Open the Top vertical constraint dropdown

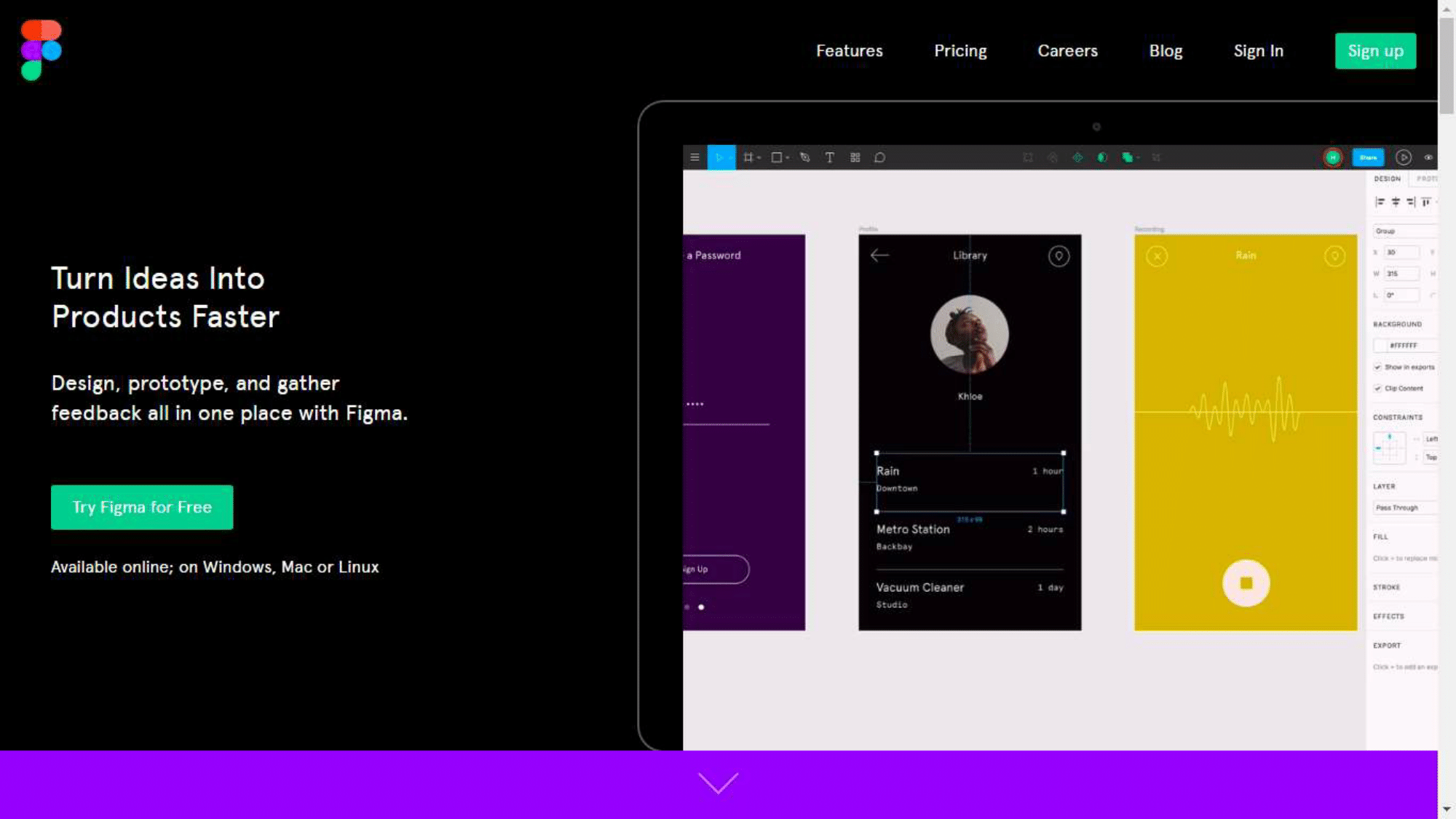[x=1431, y=457]
